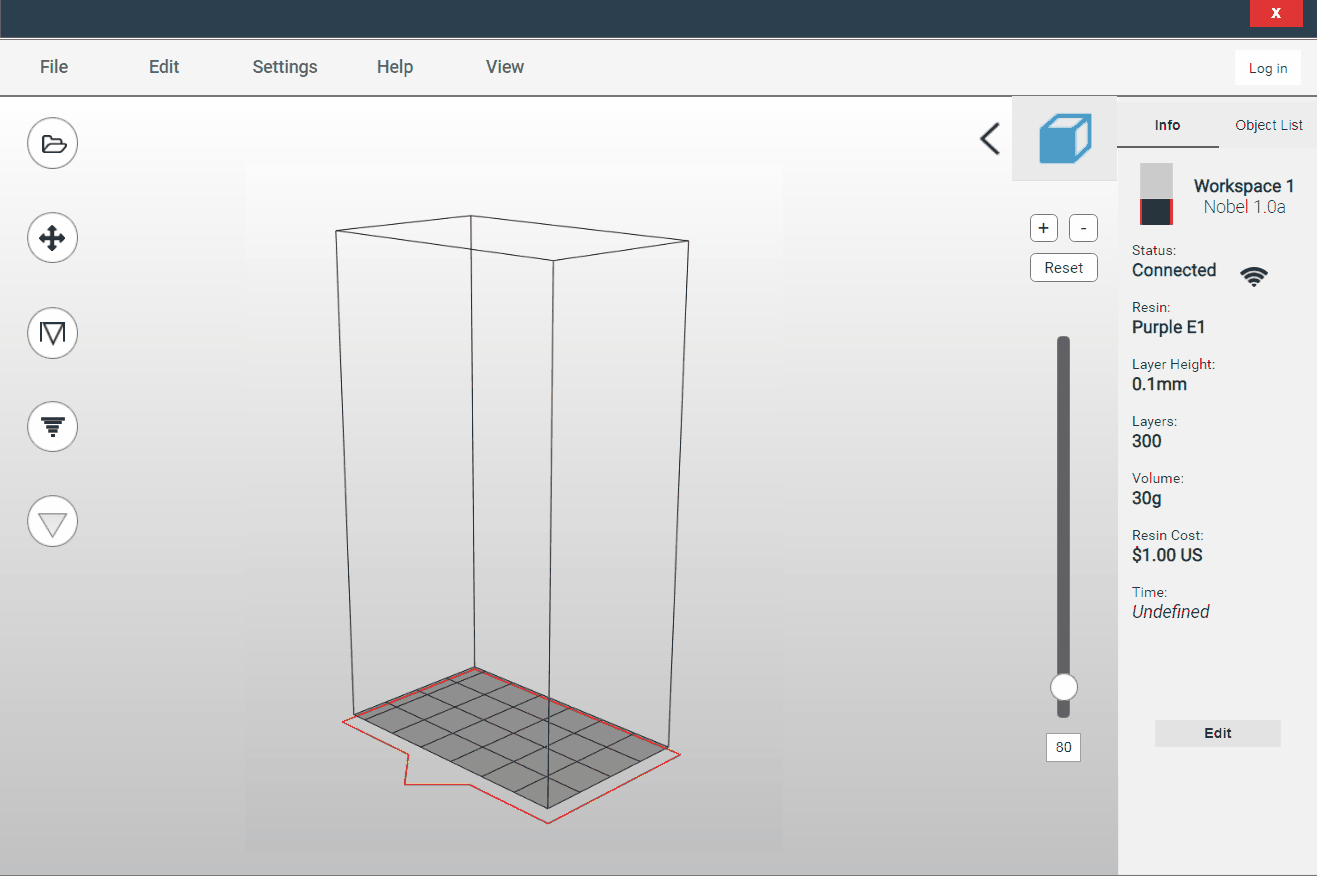This screenshot has width=1317, height=877.
Task: Click the Print/Export icon at sidebar bottom
Action: 52,520
